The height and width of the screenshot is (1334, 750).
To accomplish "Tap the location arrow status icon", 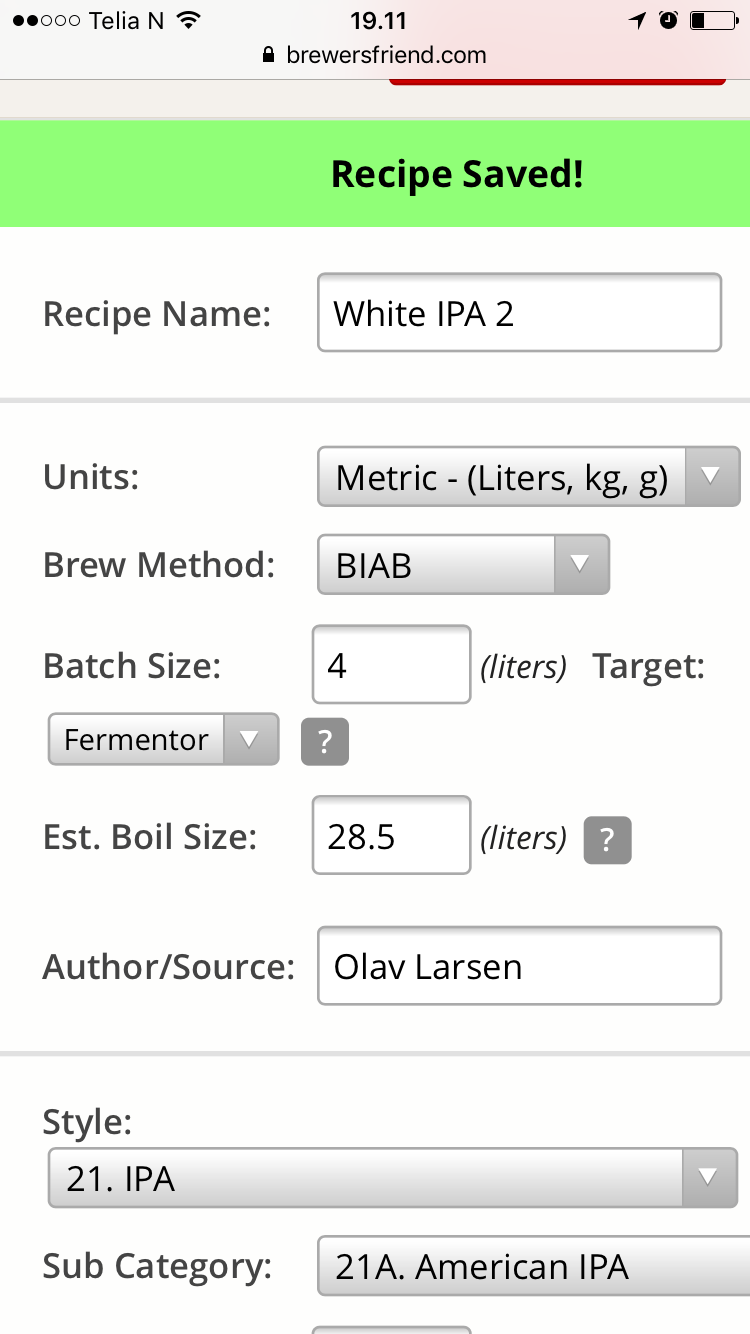I will pyautogui.click(x=638, y=20).
